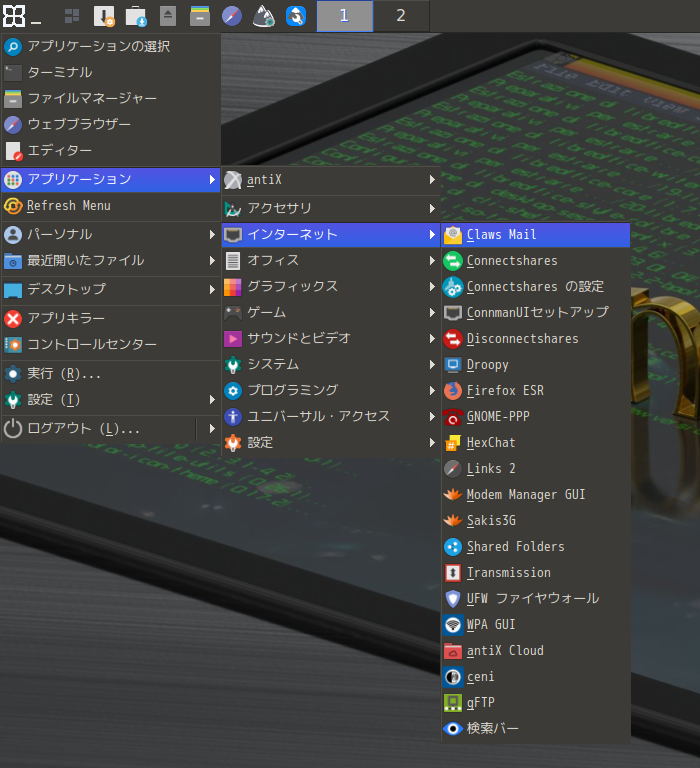Open the package installer suitcase icon

point(136,16)
